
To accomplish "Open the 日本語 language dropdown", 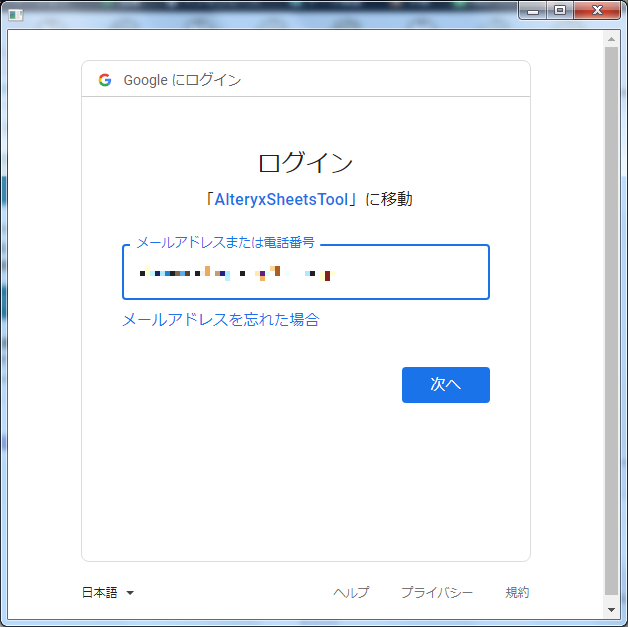I will [x=108, y=592].
